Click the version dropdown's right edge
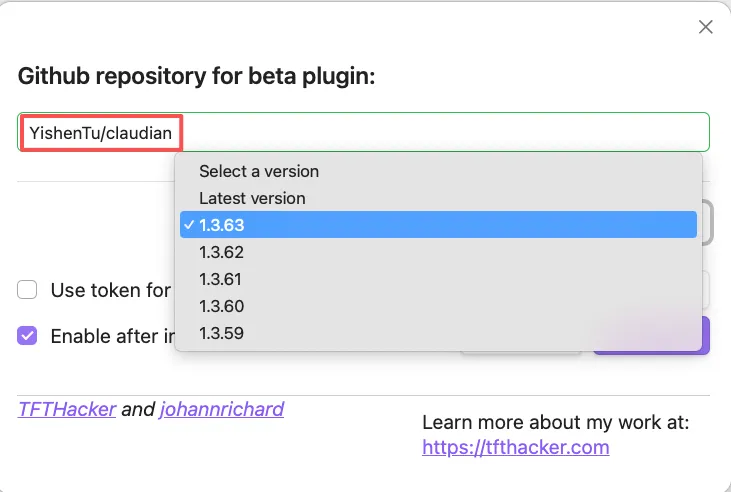 coord(706,222)
